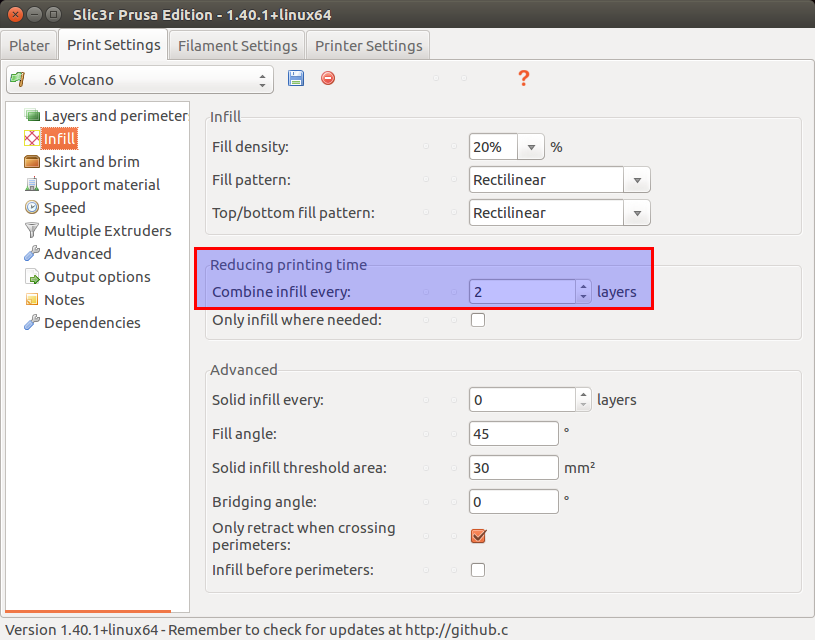Uncheck Only retract when crossing perimeters
This screenshot has height=640, width=815.
478,536
